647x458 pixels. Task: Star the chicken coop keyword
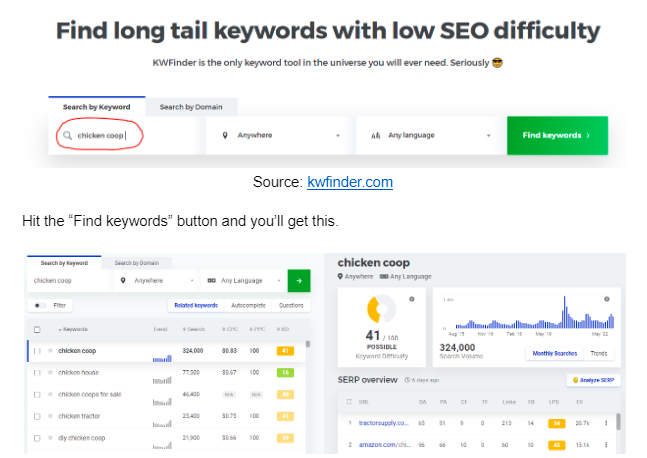pos(50,351)
